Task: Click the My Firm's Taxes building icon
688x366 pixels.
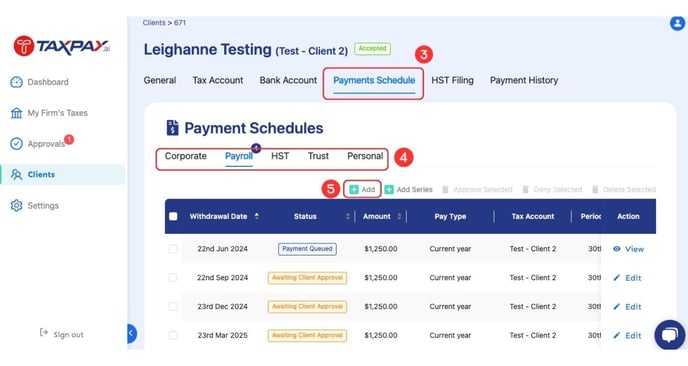Action: 16,113
